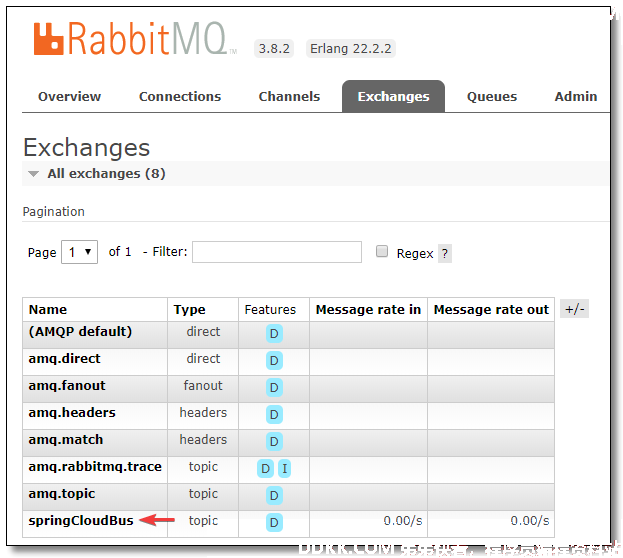The image size is (623, 558).
Task: Click the D feature badge for amq.direct
Action: point(274,360)
